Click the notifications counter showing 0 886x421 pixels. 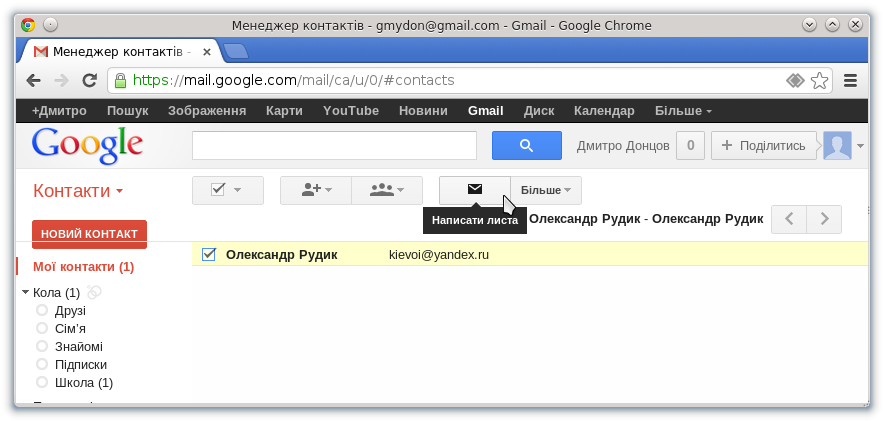(x=690, y=146)
